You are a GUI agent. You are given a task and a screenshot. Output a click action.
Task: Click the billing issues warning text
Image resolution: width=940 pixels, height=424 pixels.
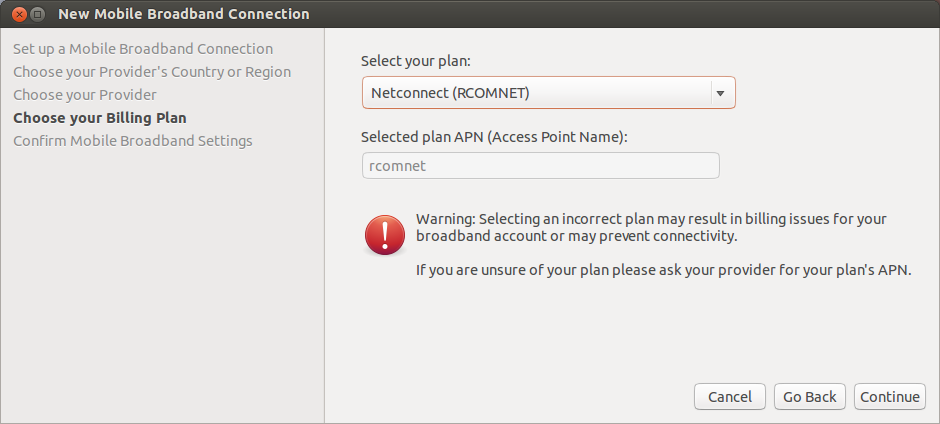(x=651, y=227)
